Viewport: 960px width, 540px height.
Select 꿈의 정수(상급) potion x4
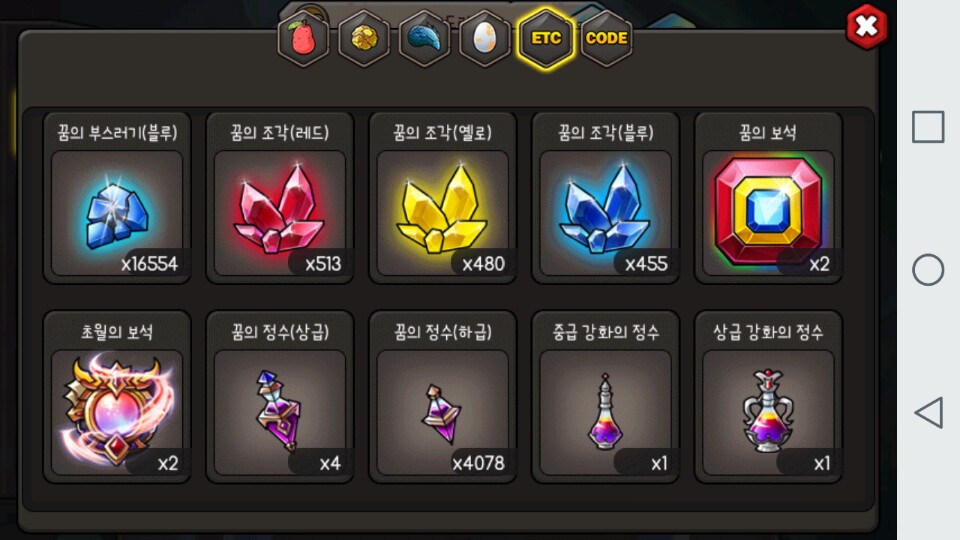[x=280, y=397]
